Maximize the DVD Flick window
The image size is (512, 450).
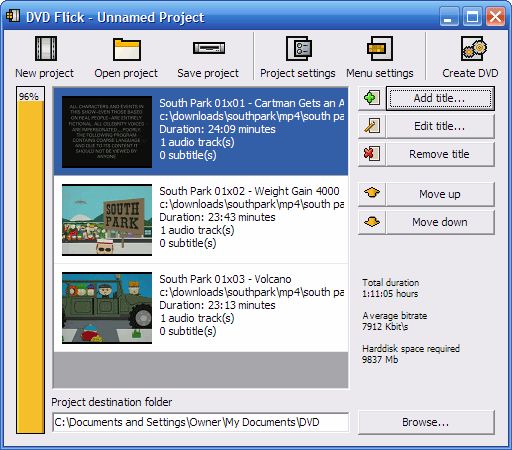pos(472,17)
